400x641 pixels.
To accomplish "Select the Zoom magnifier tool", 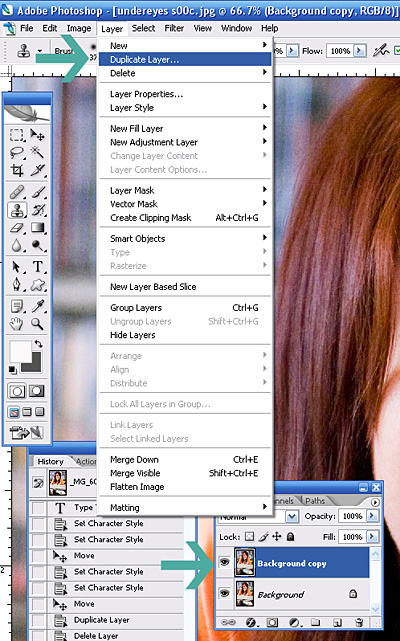I will tap(37, 324).
